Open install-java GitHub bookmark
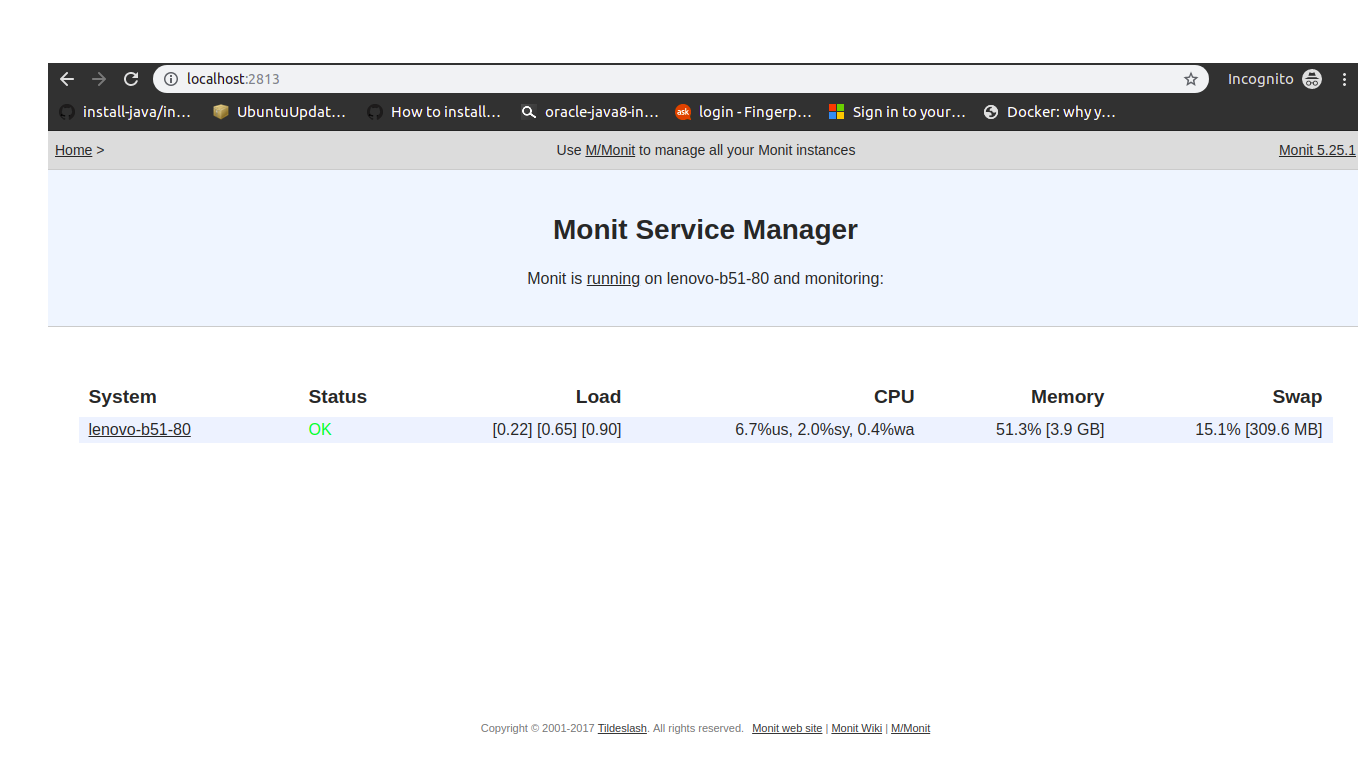 pyautogui.click(x=125, y=112)
